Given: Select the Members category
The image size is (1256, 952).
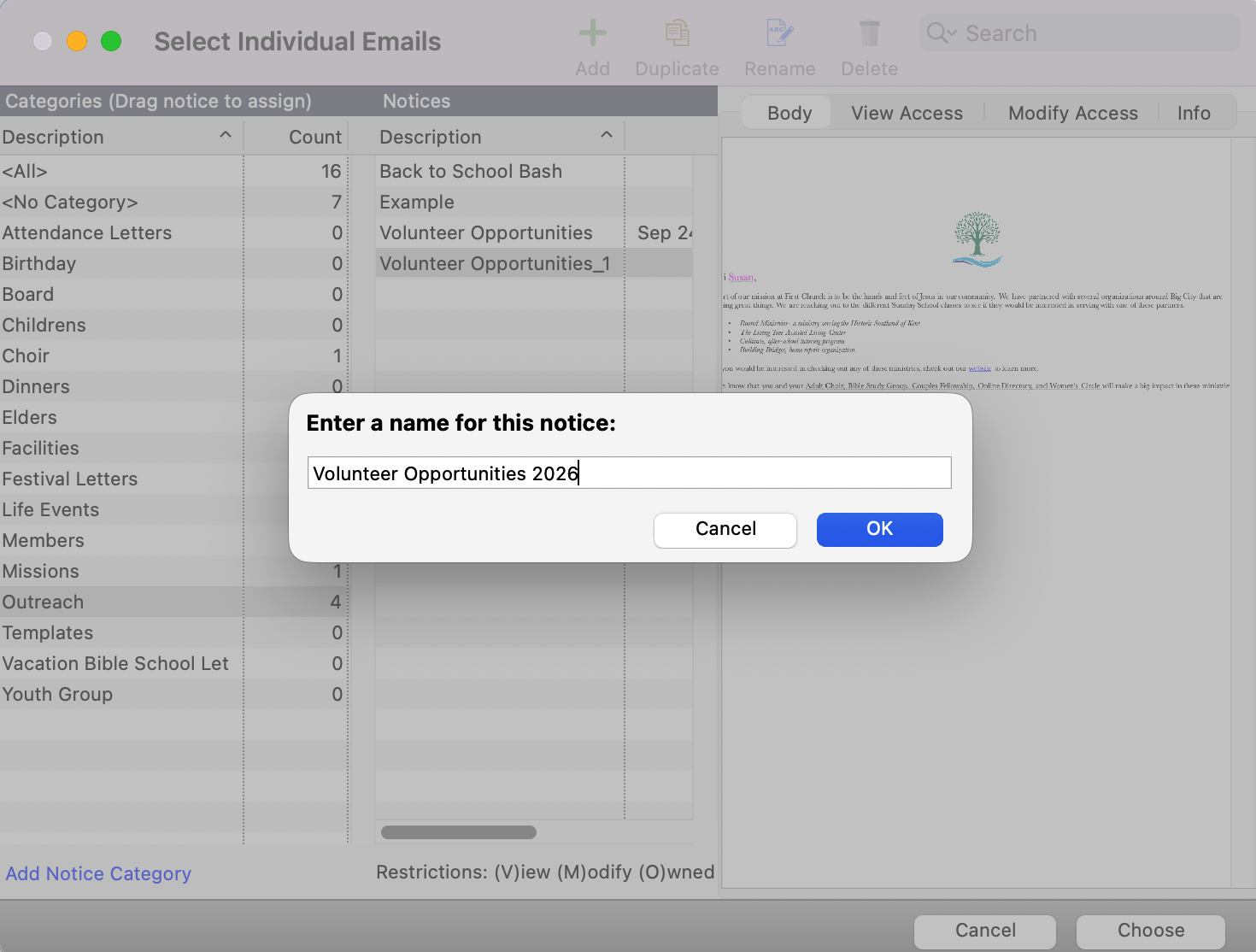Looking at the screenshot, I should tap(145, 540).
